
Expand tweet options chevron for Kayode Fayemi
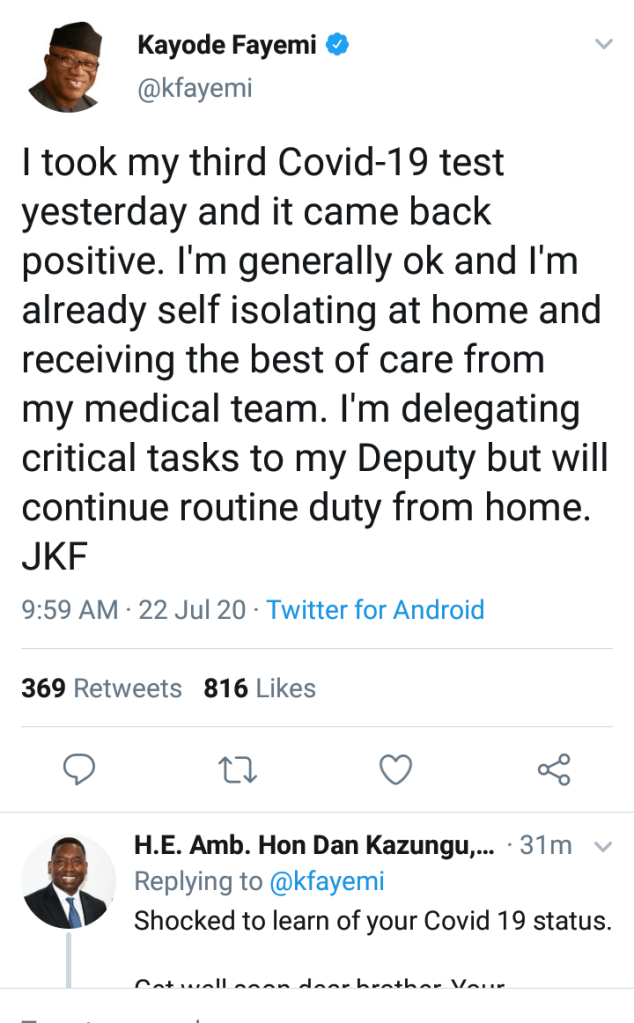pyautogui.click(x=603, y=45)
